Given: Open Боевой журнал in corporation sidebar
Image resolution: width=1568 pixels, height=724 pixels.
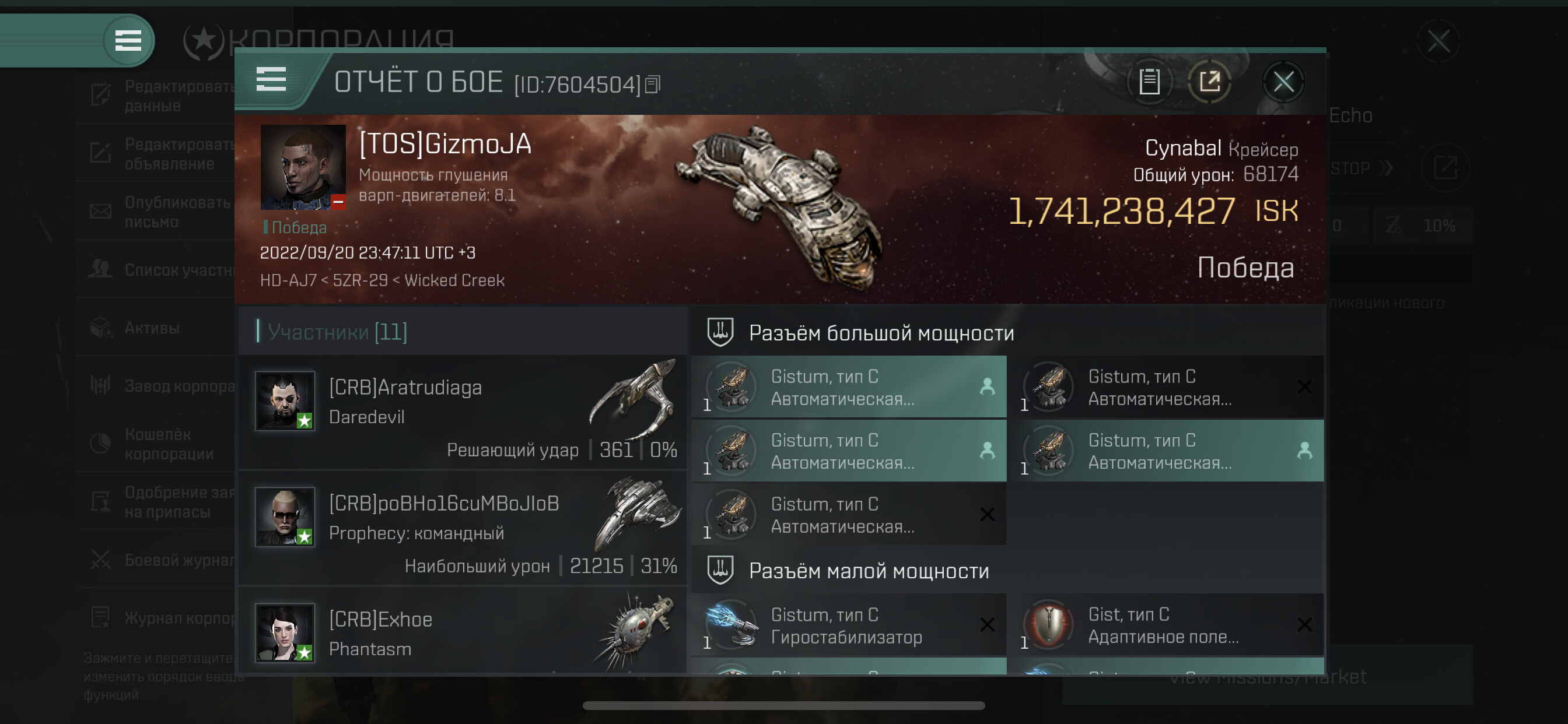Looking at the screenshot, I should 179,560.
